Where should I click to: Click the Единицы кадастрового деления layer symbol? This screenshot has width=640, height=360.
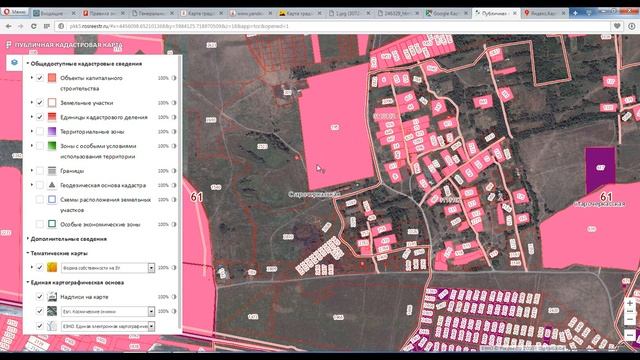pyautogui.click(x=52, y=117)
